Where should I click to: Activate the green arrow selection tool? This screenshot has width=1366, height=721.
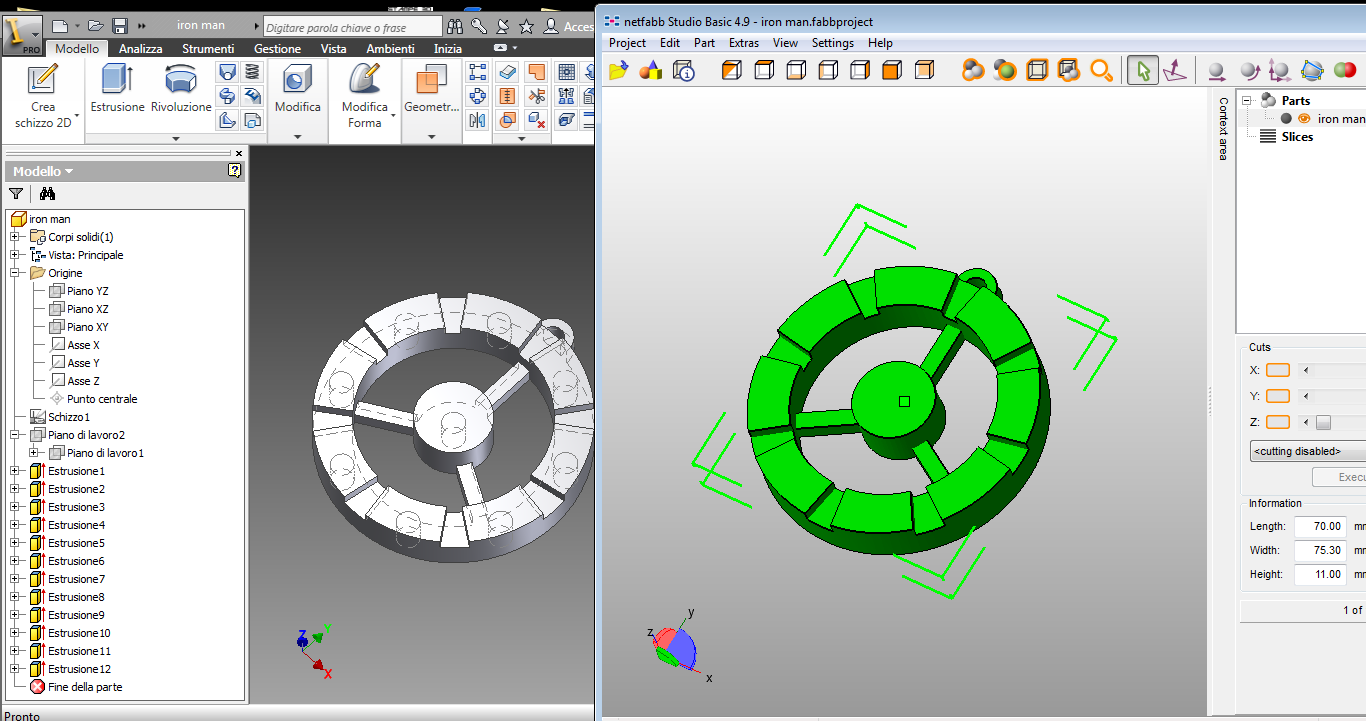click(1143, 70)
